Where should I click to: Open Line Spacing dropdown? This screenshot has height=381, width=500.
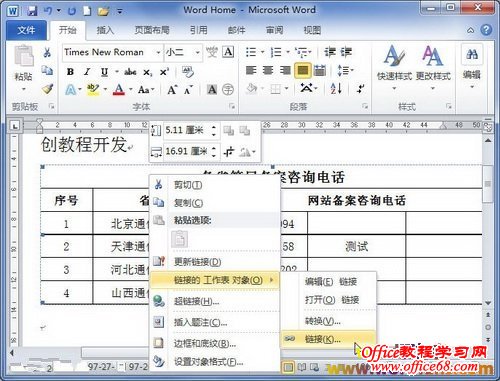345,71
